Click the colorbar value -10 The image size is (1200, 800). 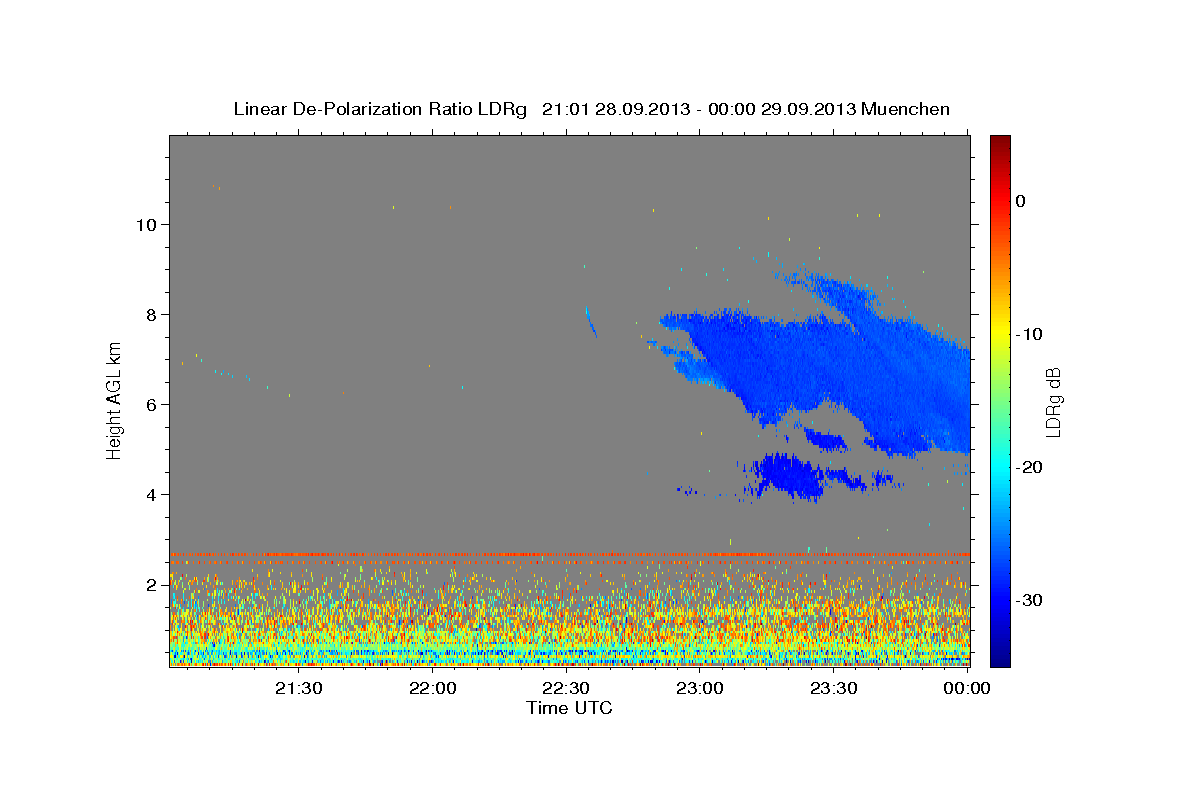[1030, 334]
